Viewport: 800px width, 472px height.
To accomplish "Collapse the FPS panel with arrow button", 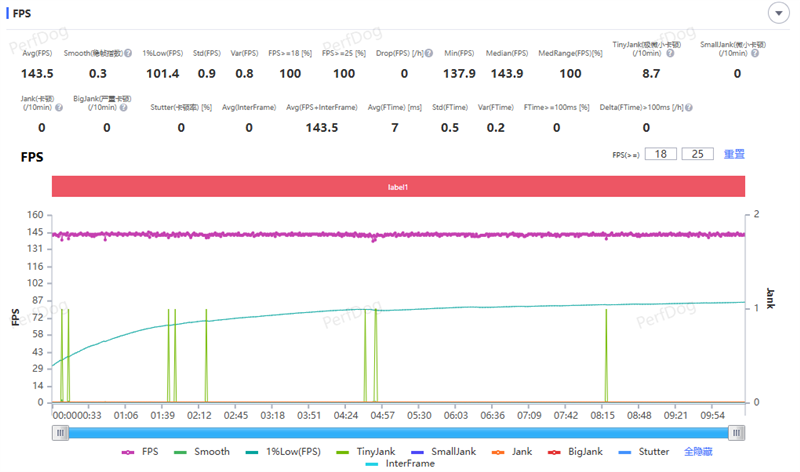I will tap(777, 12).
